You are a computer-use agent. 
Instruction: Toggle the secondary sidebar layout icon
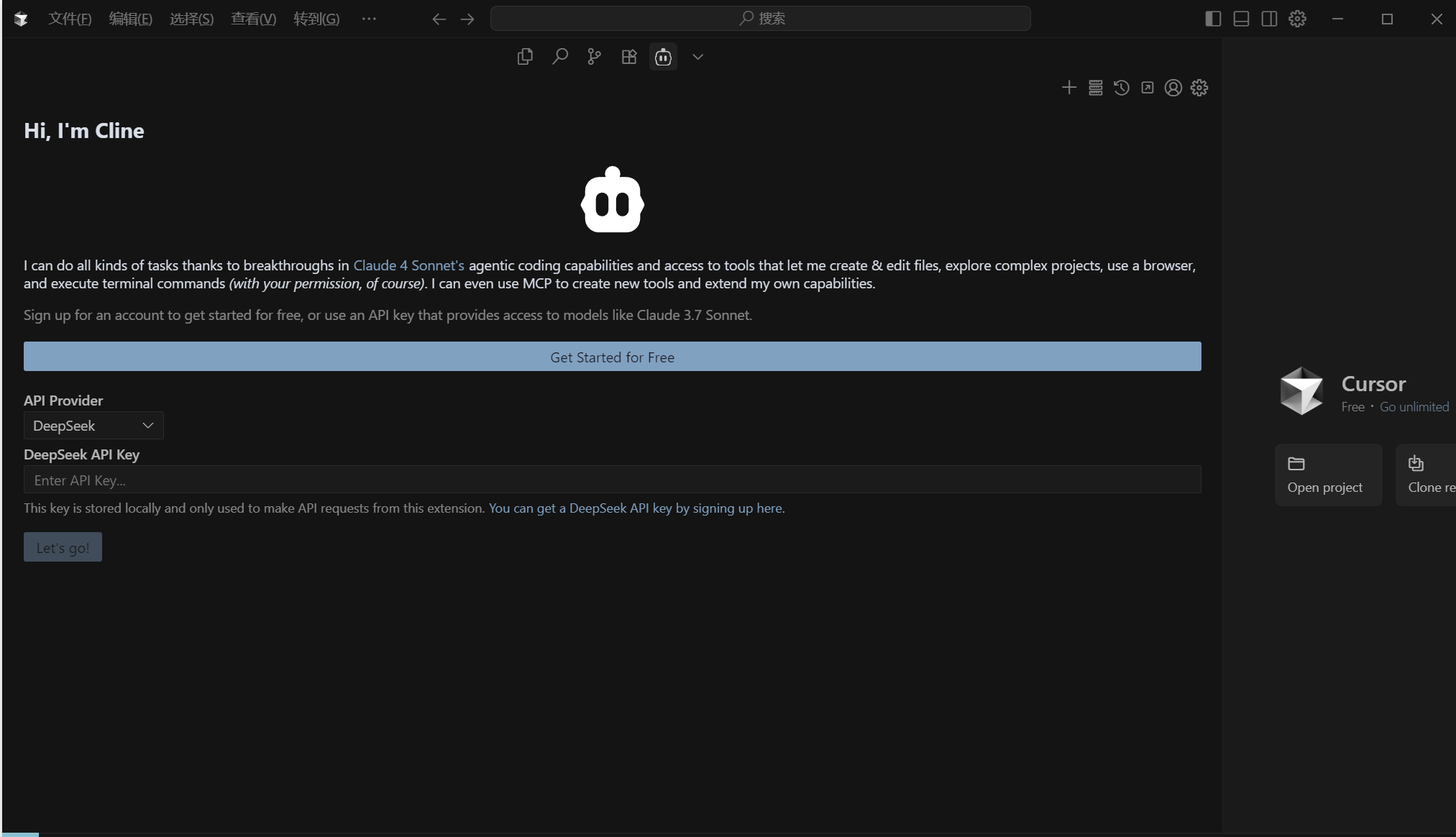point(1269,19)
